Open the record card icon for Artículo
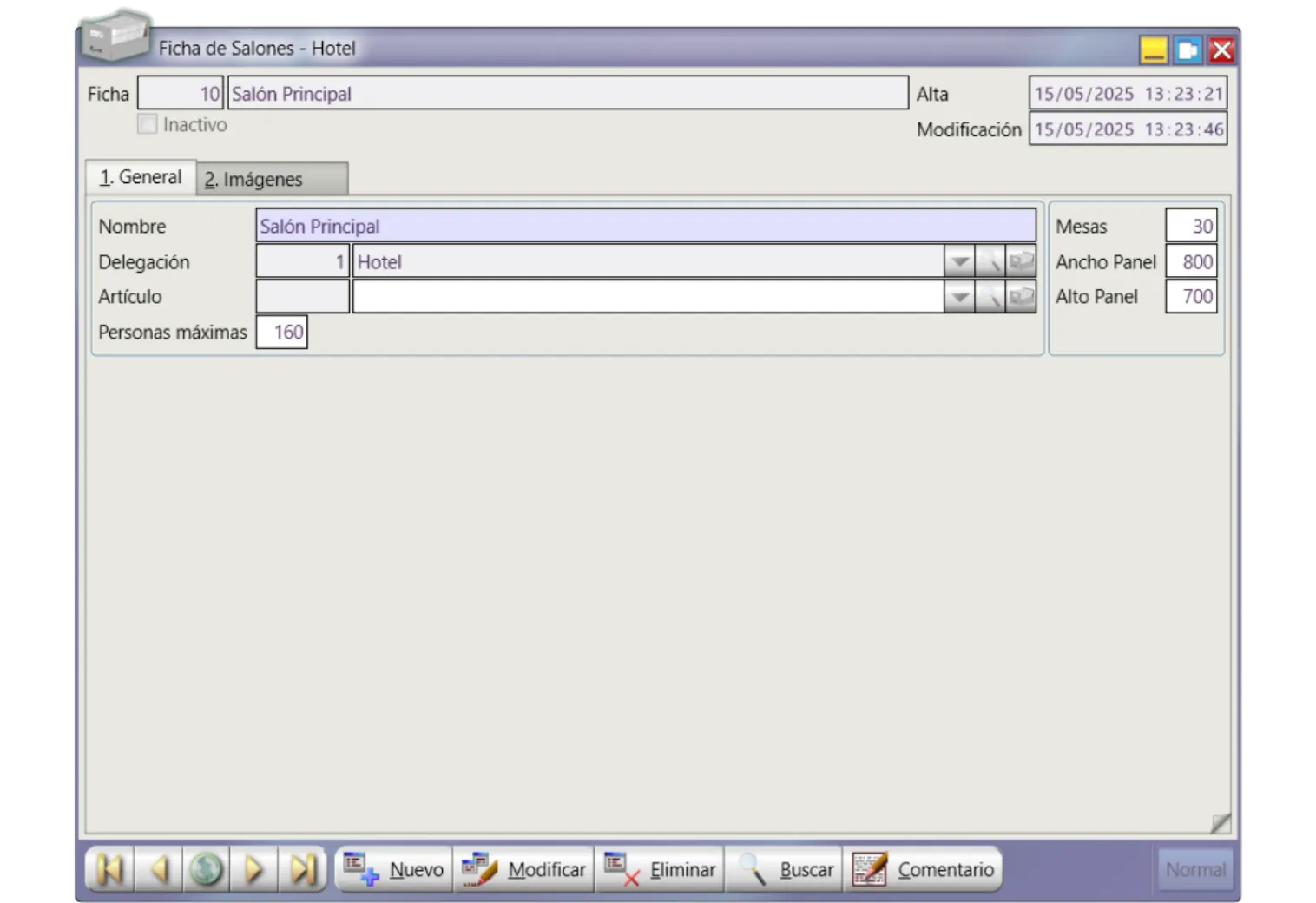The width and height of the screenshot is (1316, 903). (x=1021, y=297)
